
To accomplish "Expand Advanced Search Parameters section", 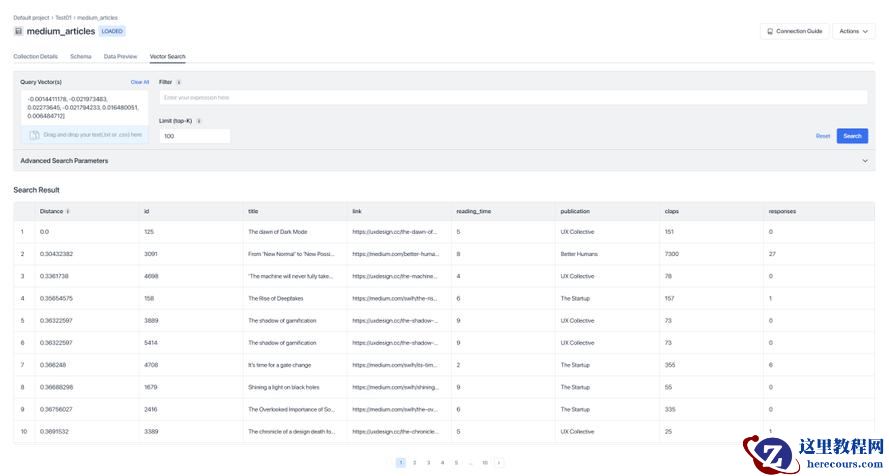I will click(864, 160).
